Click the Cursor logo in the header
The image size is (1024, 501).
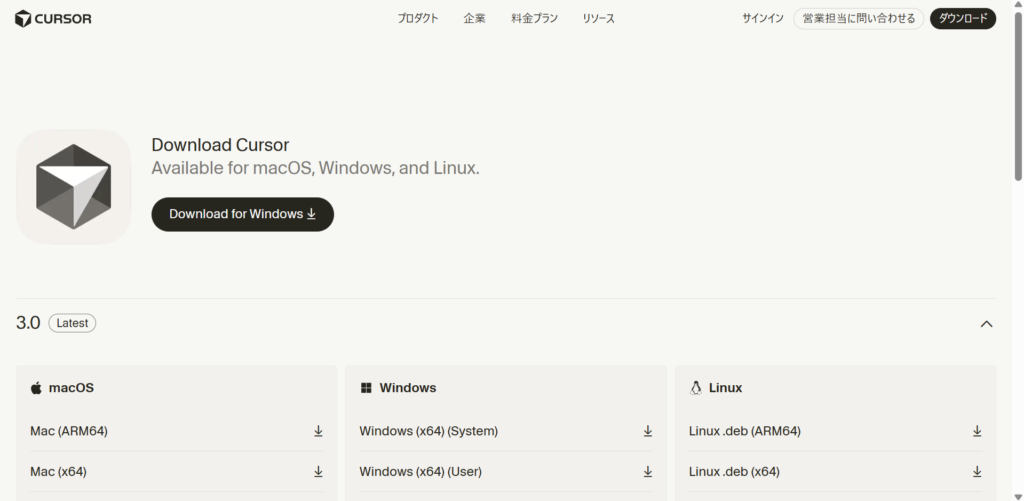coord(53,18)
